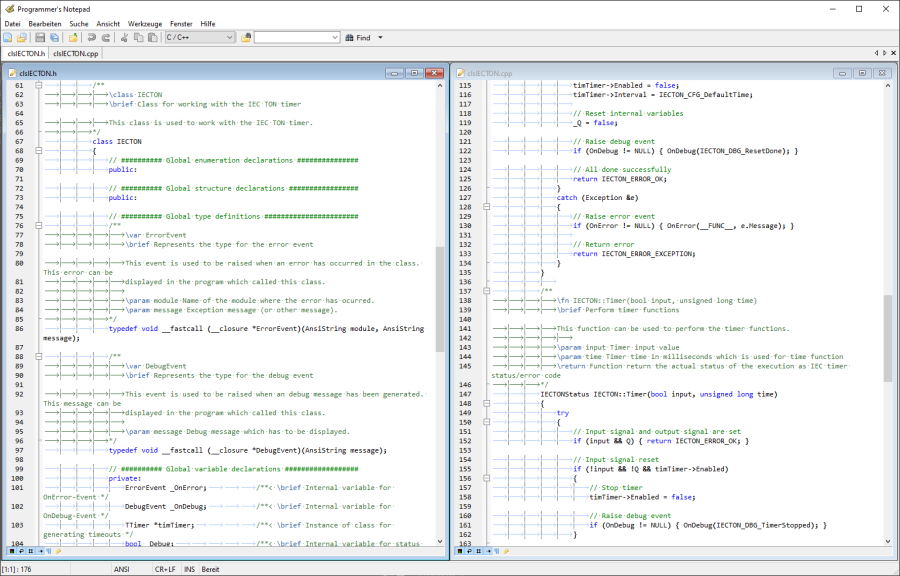
Task: Click the Open file folder icon
Action: pyautogui.click(x=21, y=37)
